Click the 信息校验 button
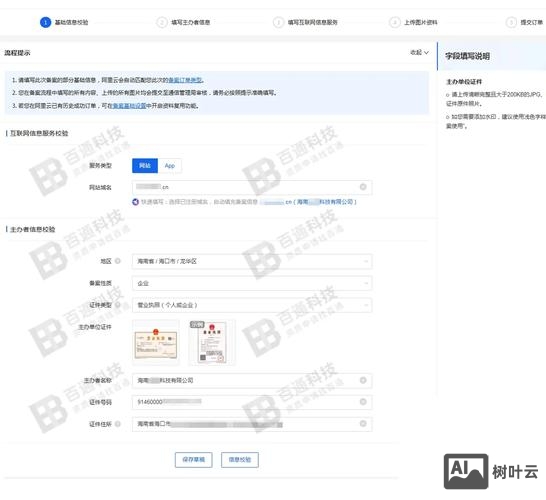Image resolution: width=546 pixels, height=500 pixels. [240, 460]
